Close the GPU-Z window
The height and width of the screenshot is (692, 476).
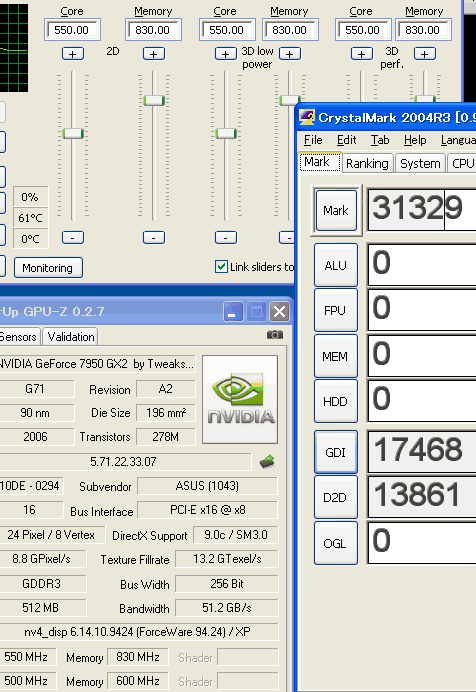click(x=279, y=312)
